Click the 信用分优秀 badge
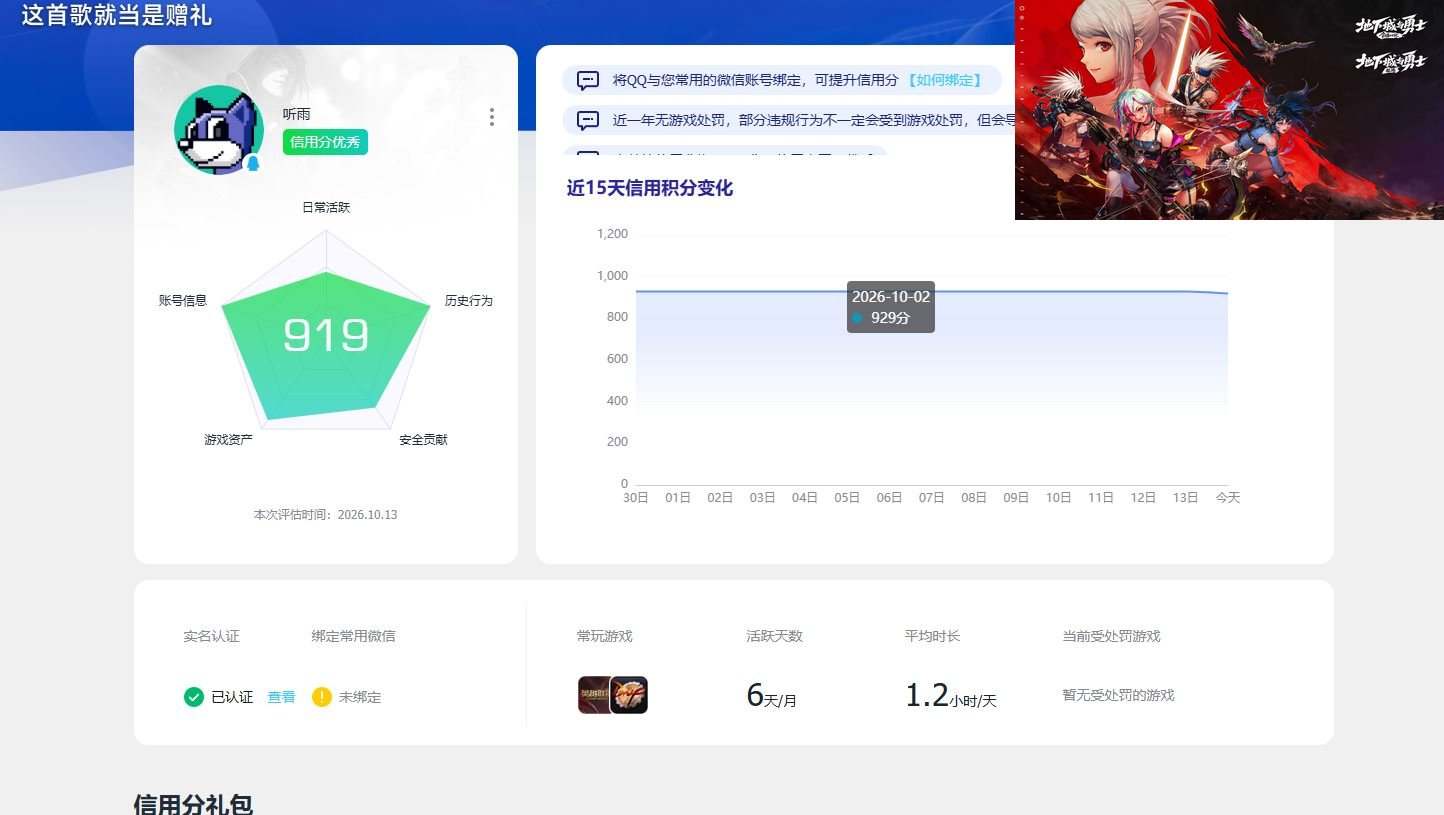Viewport: 1444px width, 815px height. pos(325,142)
